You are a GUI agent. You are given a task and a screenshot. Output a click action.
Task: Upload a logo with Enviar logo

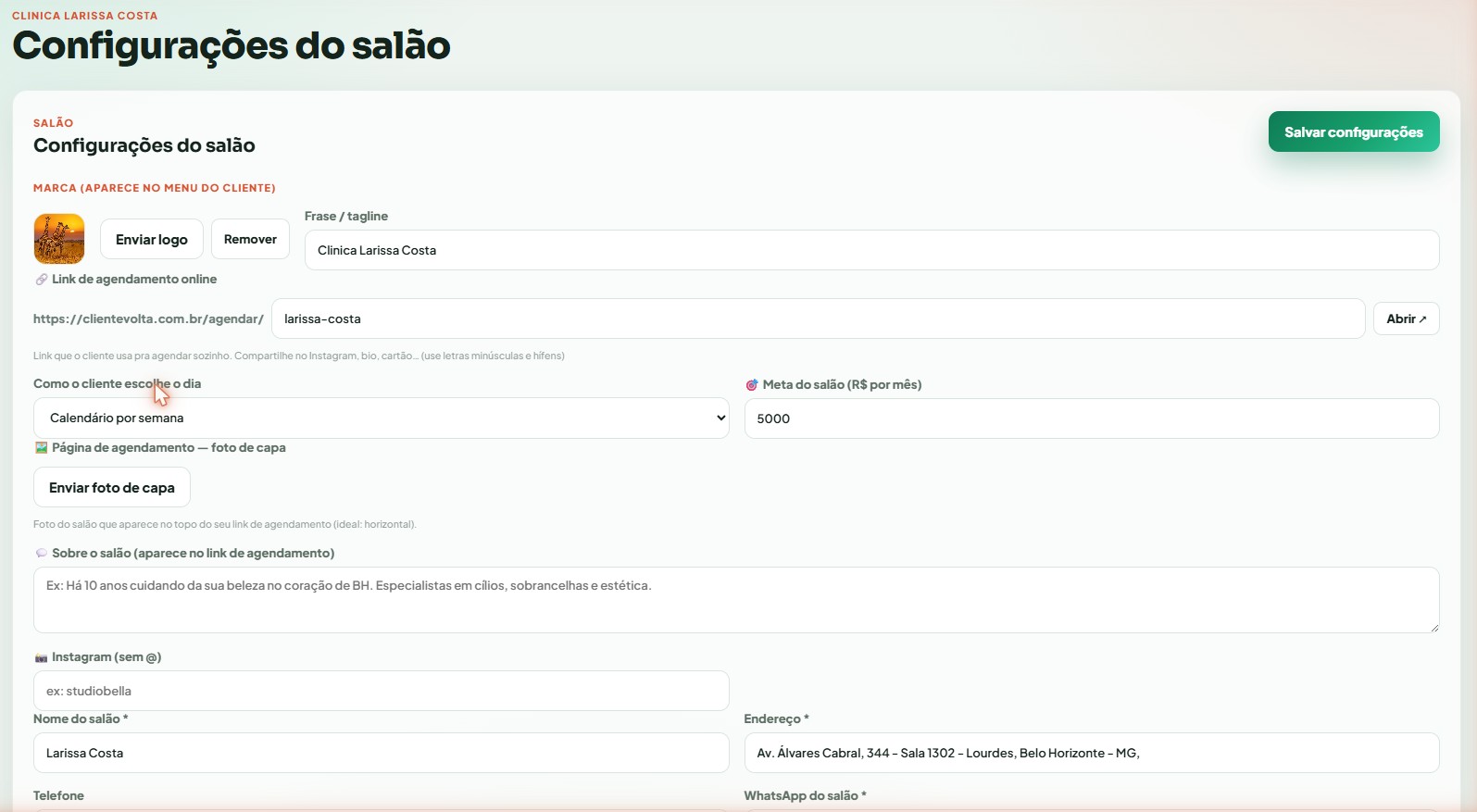(151, 239)
